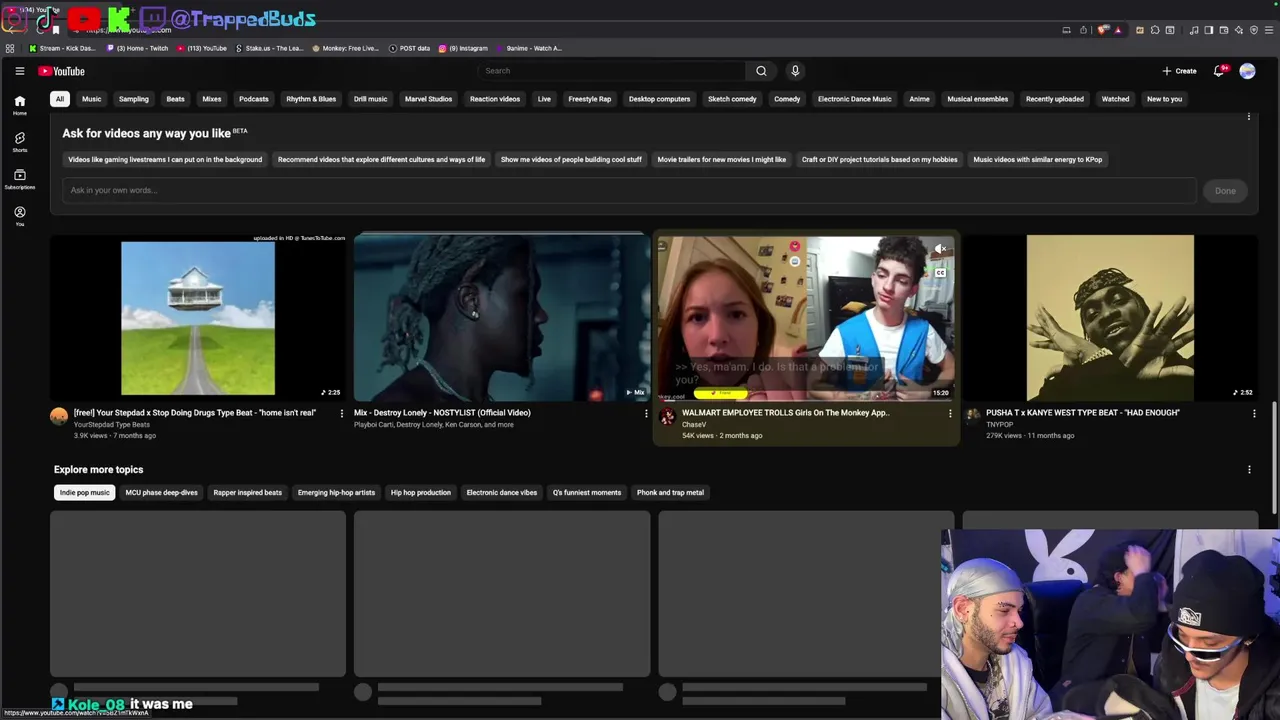Go to YouTube home via logo
Image resolution: width=1280 pixels, height=720 pixels.
point(61,71)
